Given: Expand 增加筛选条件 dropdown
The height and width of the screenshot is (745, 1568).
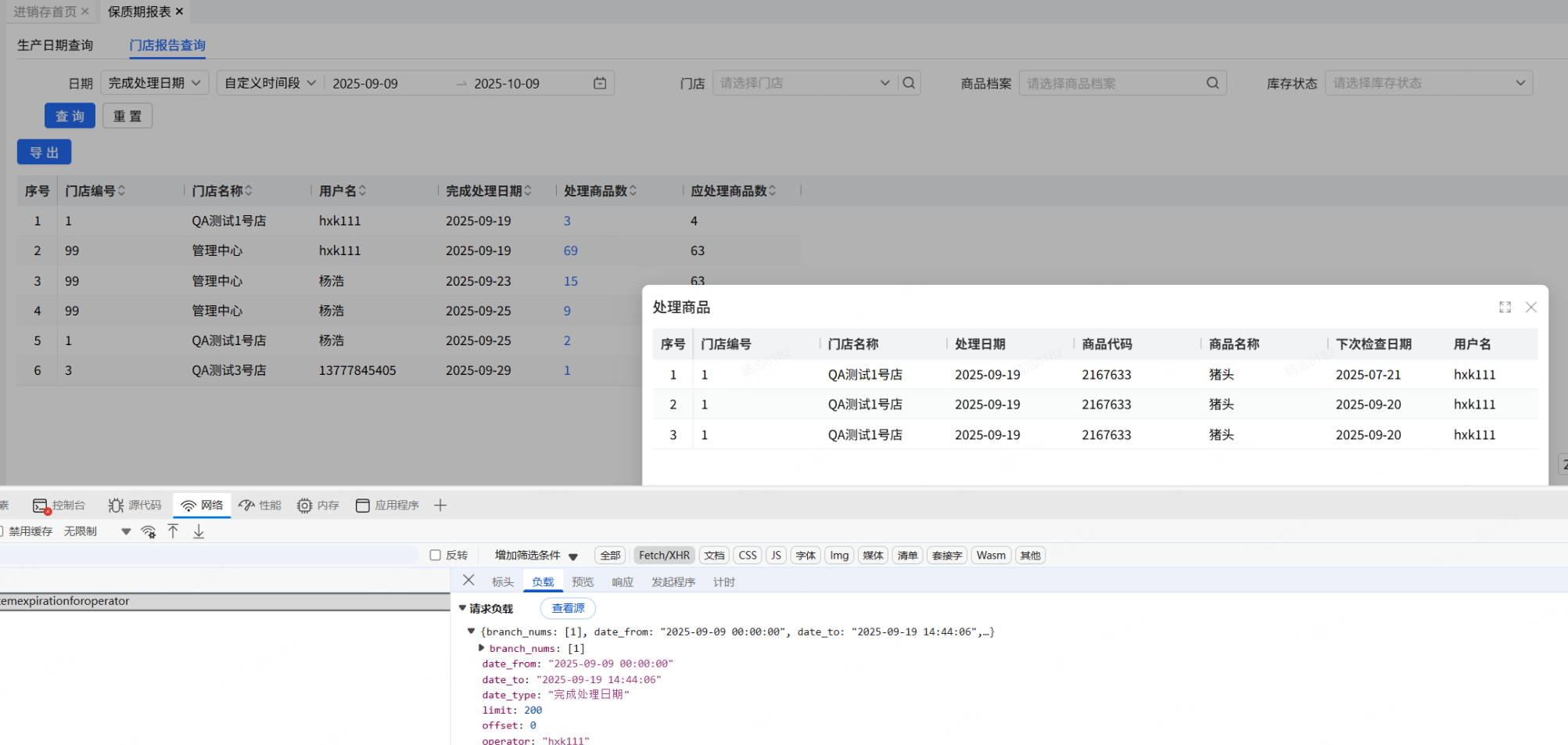Looking at the screenshot, I should (536, 556).
